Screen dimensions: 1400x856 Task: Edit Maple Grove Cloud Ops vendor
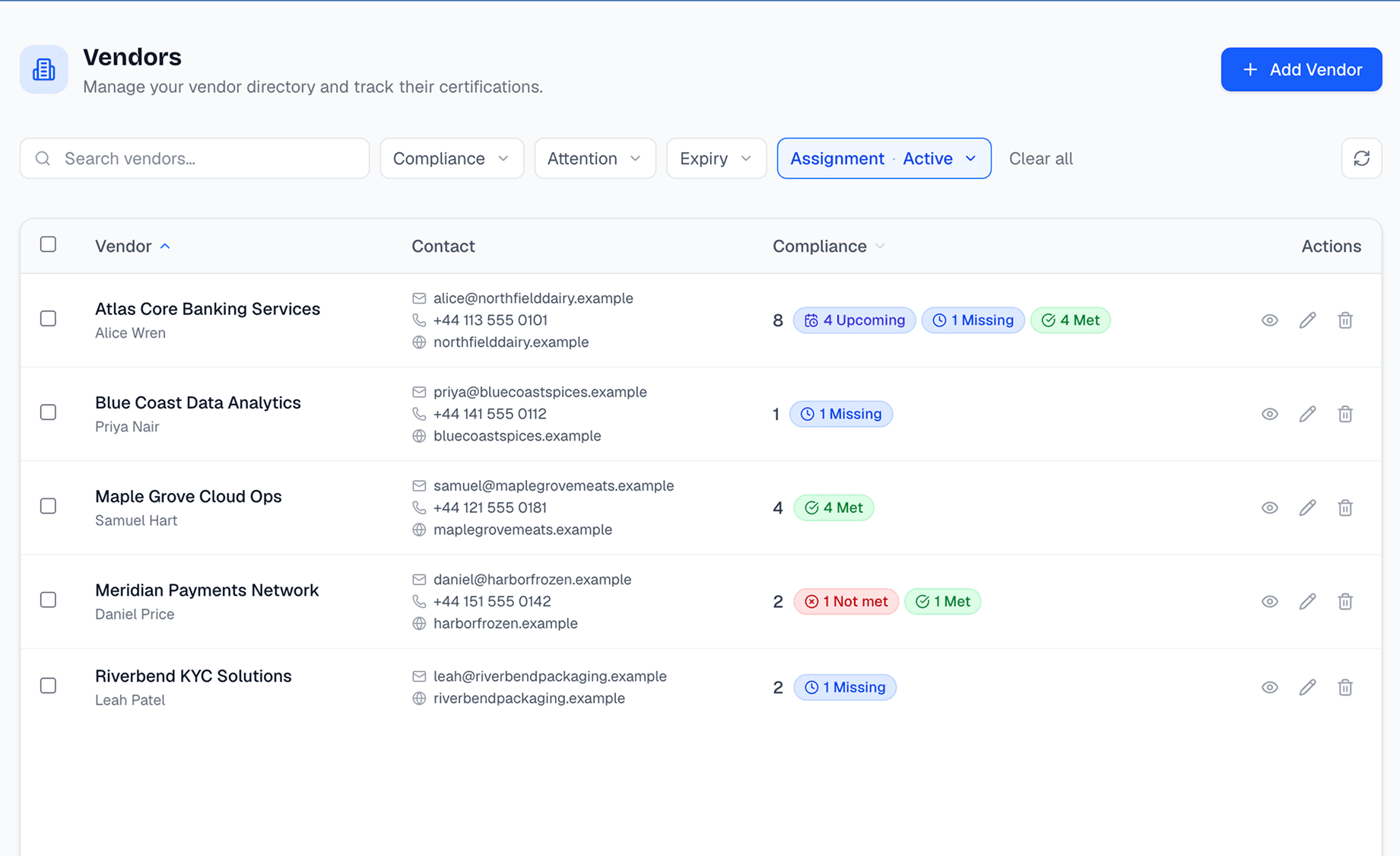(x=1307, y=508)
